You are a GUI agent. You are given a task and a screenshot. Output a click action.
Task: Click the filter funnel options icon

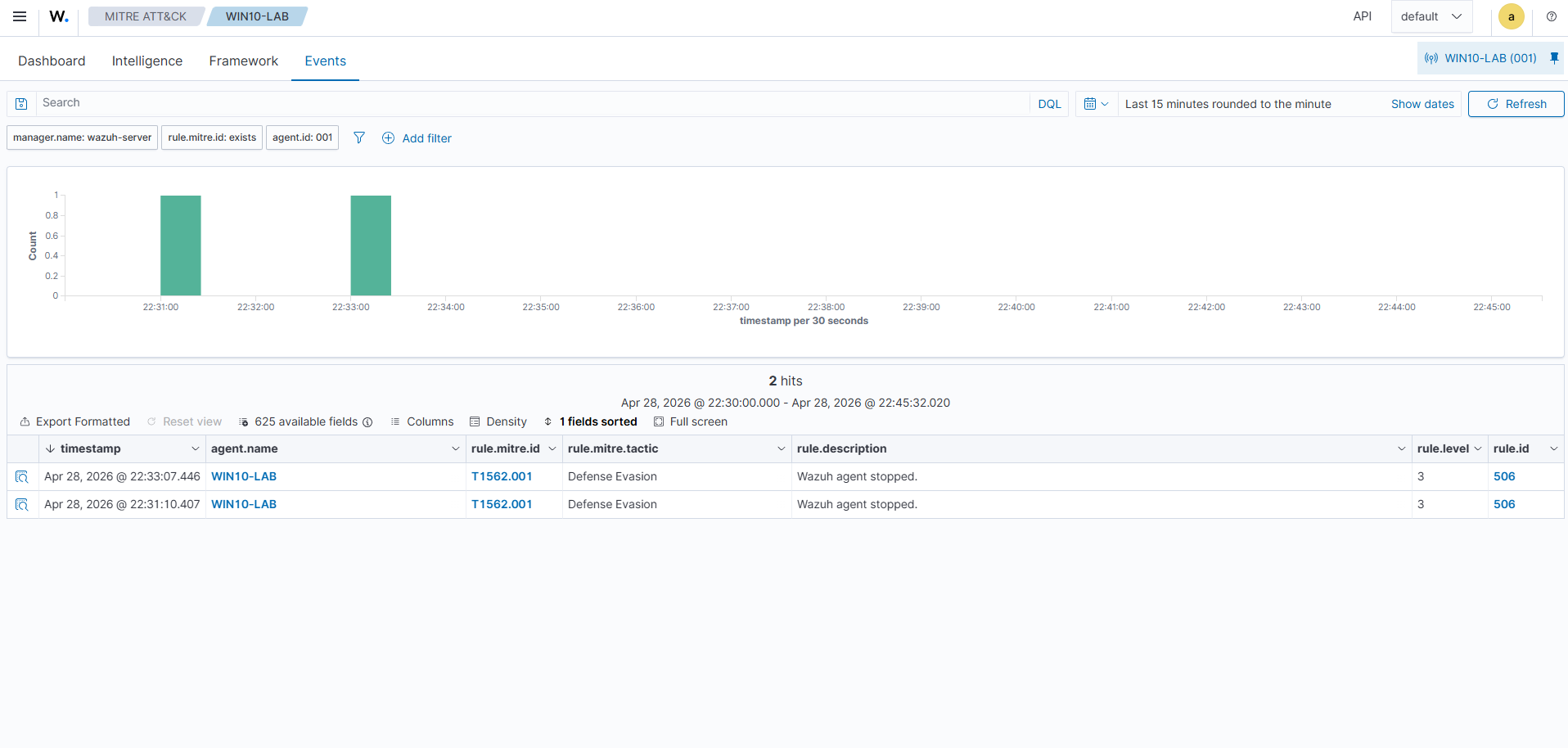coord(359,137)
